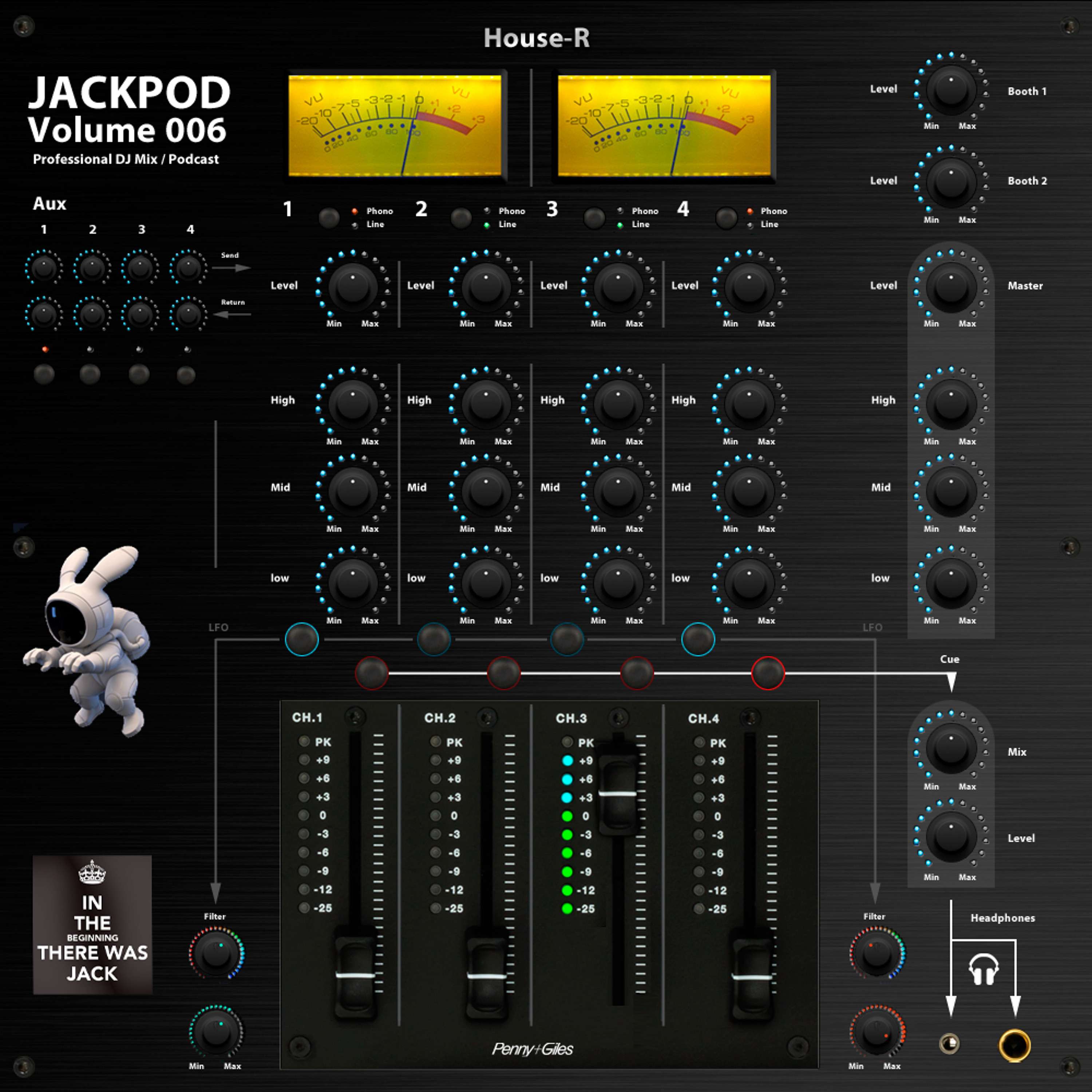Viewport: 1092px width, 1092px height.
Task: Click the headphones icon
Action: [984, 969]
